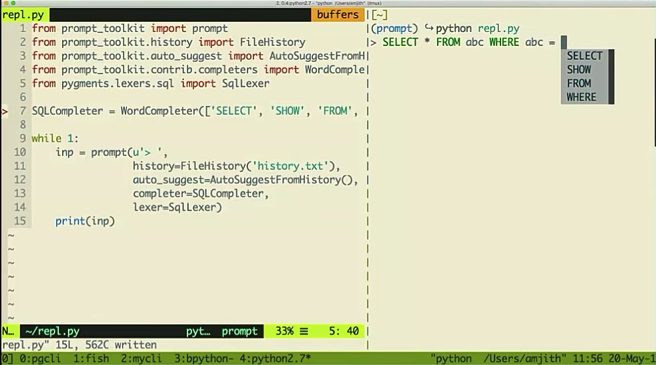The height and width of the screenshot is (365, 656).
Task: Open the repl.py buffer tab
Action: (x=23, y=15)
